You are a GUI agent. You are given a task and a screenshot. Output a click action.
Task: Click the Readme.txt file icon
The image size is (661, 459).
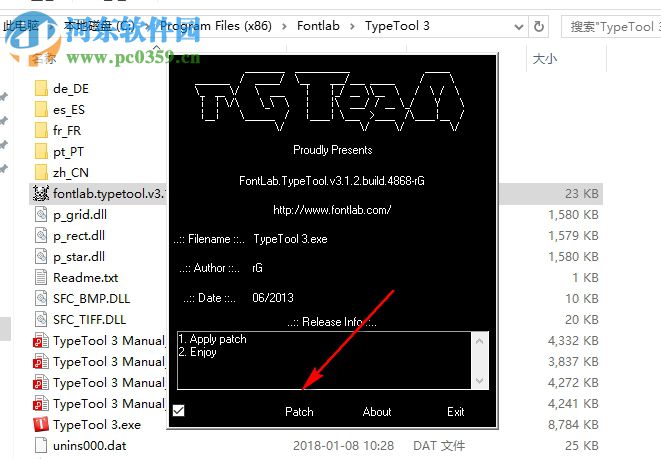[41, 277]
